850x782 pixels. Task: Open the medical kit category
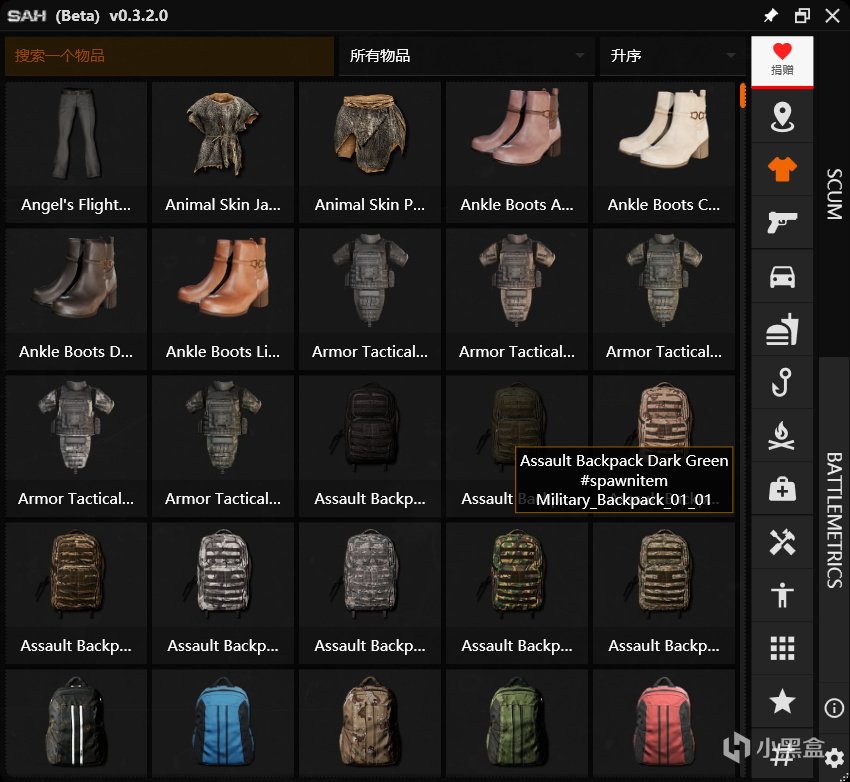click(782, 488)
